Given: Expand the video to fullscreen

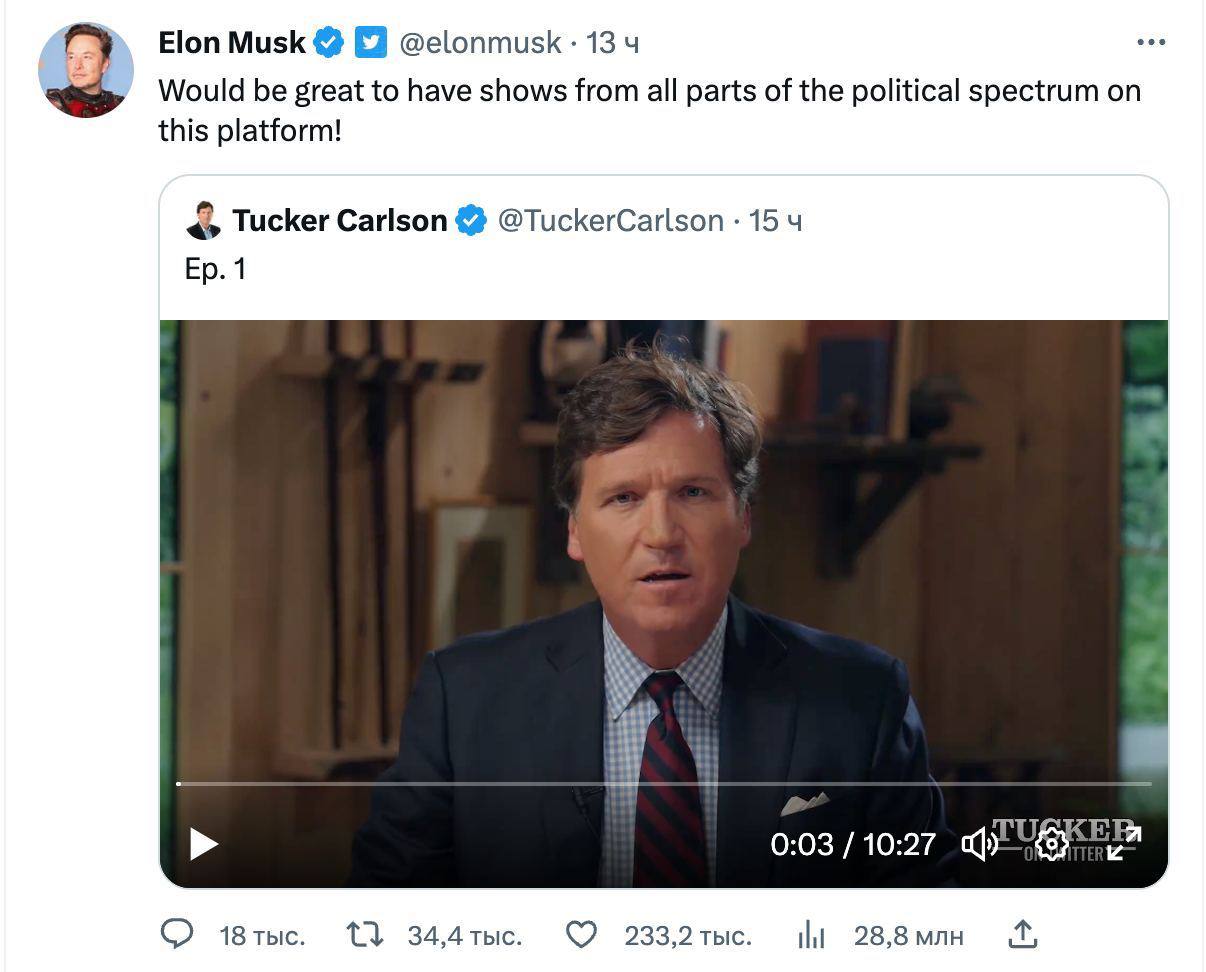Looking at the screenshot, I should click(1123, 844).
